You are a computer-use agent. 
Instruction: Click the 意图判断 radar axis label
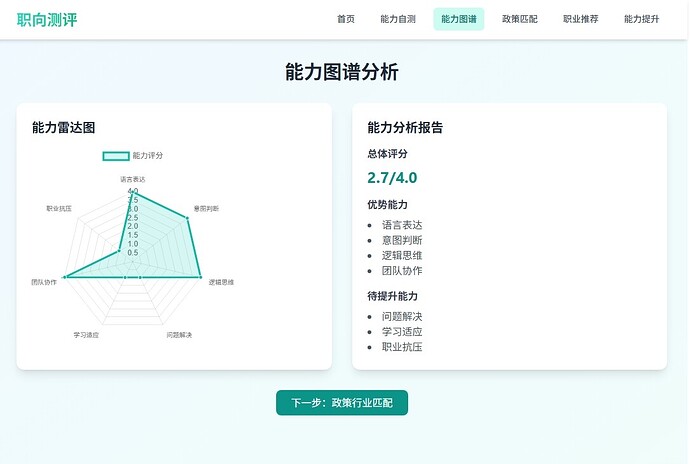[206, 208]
